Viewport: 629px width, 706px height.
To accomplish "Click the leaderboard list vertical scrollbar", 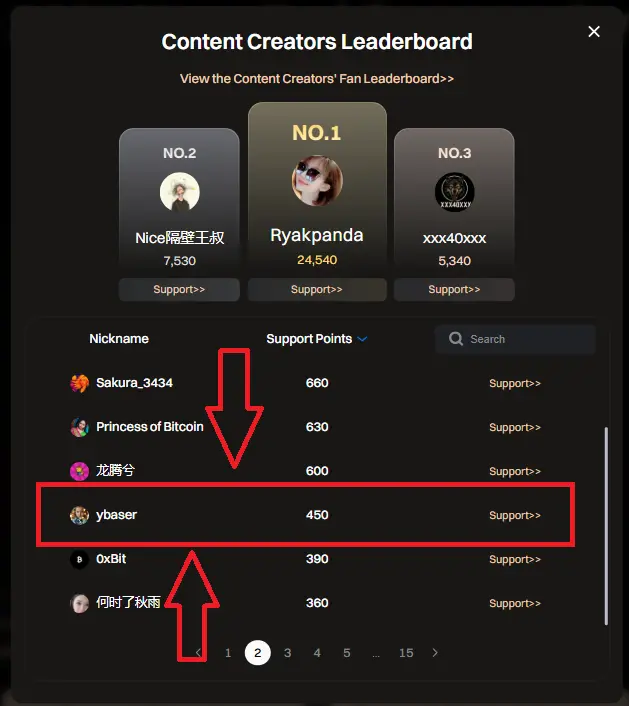I will [x=606, y=525].
